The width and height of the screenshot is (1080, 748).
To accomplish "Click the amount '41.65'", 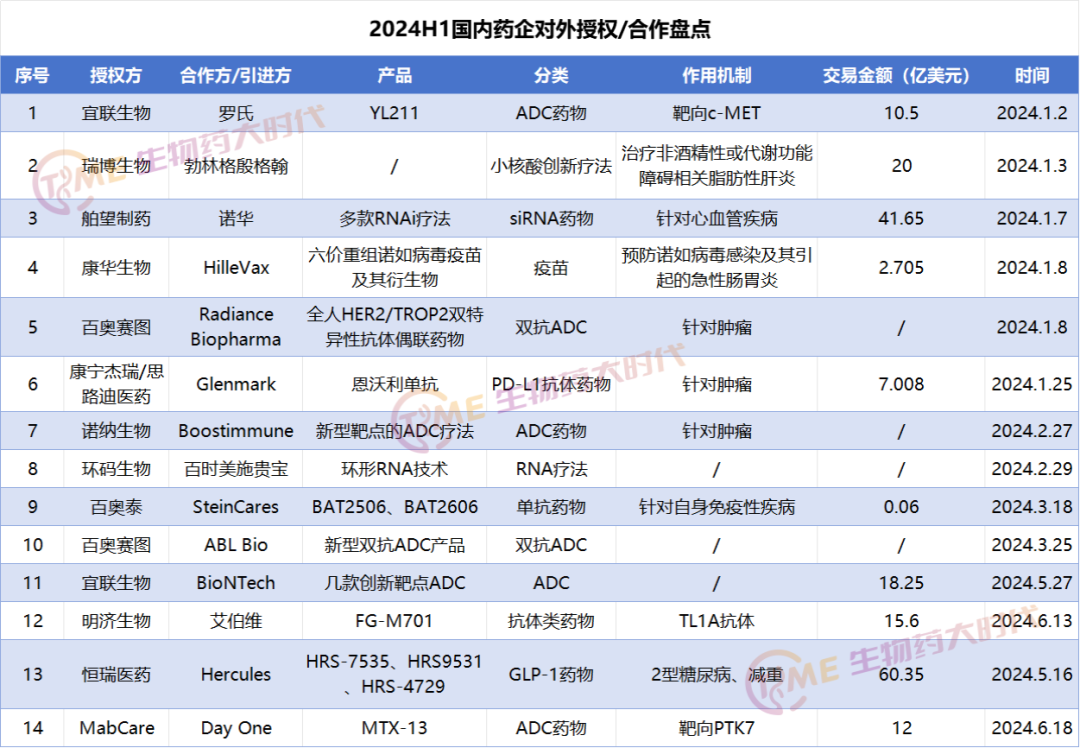I will (x=901, y=219).
